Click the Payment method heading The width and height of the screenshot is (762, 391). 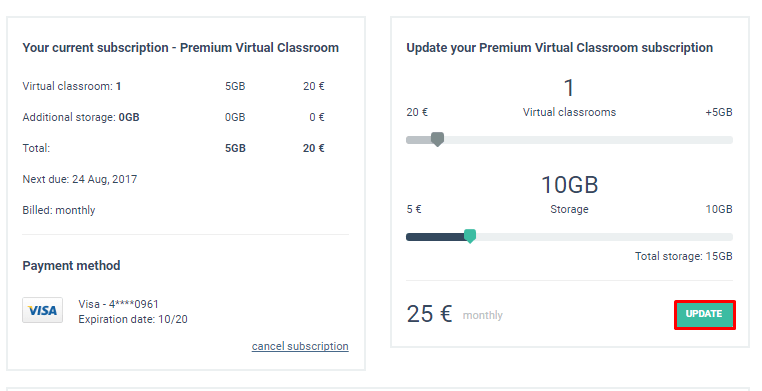pos(71,266)
